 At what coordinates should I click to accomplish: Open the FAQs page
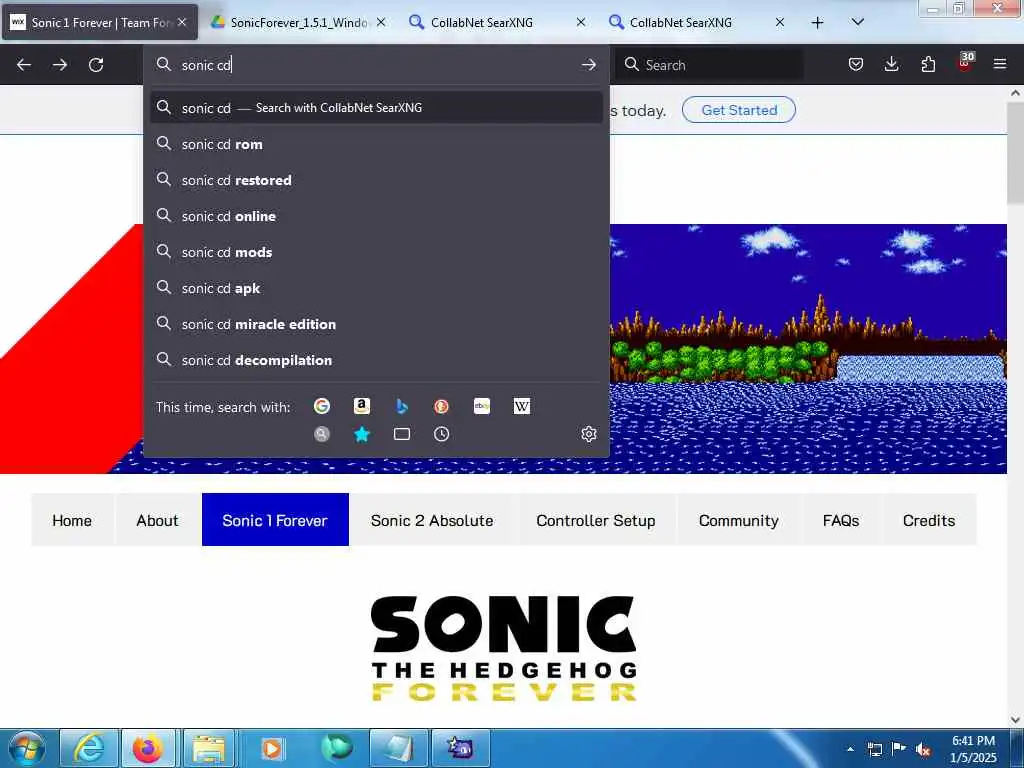tap(841, 520)
